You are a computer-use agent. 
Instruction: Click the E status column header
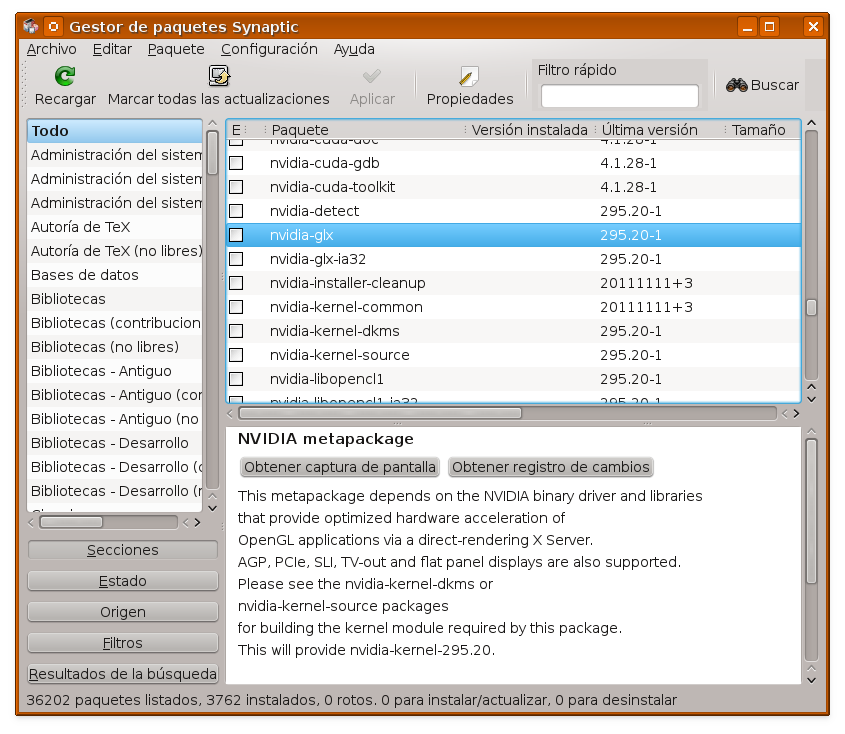[x=236, y=130]
